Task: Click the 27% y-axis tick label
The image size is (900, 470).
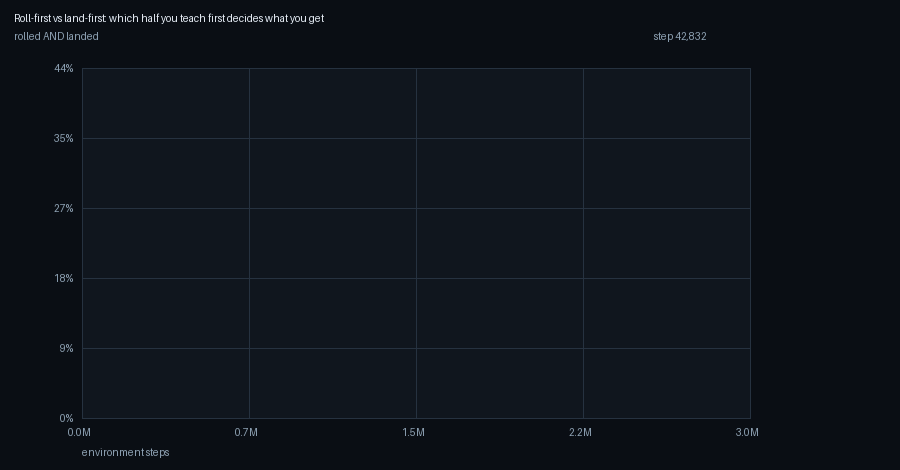Action: 64,208
